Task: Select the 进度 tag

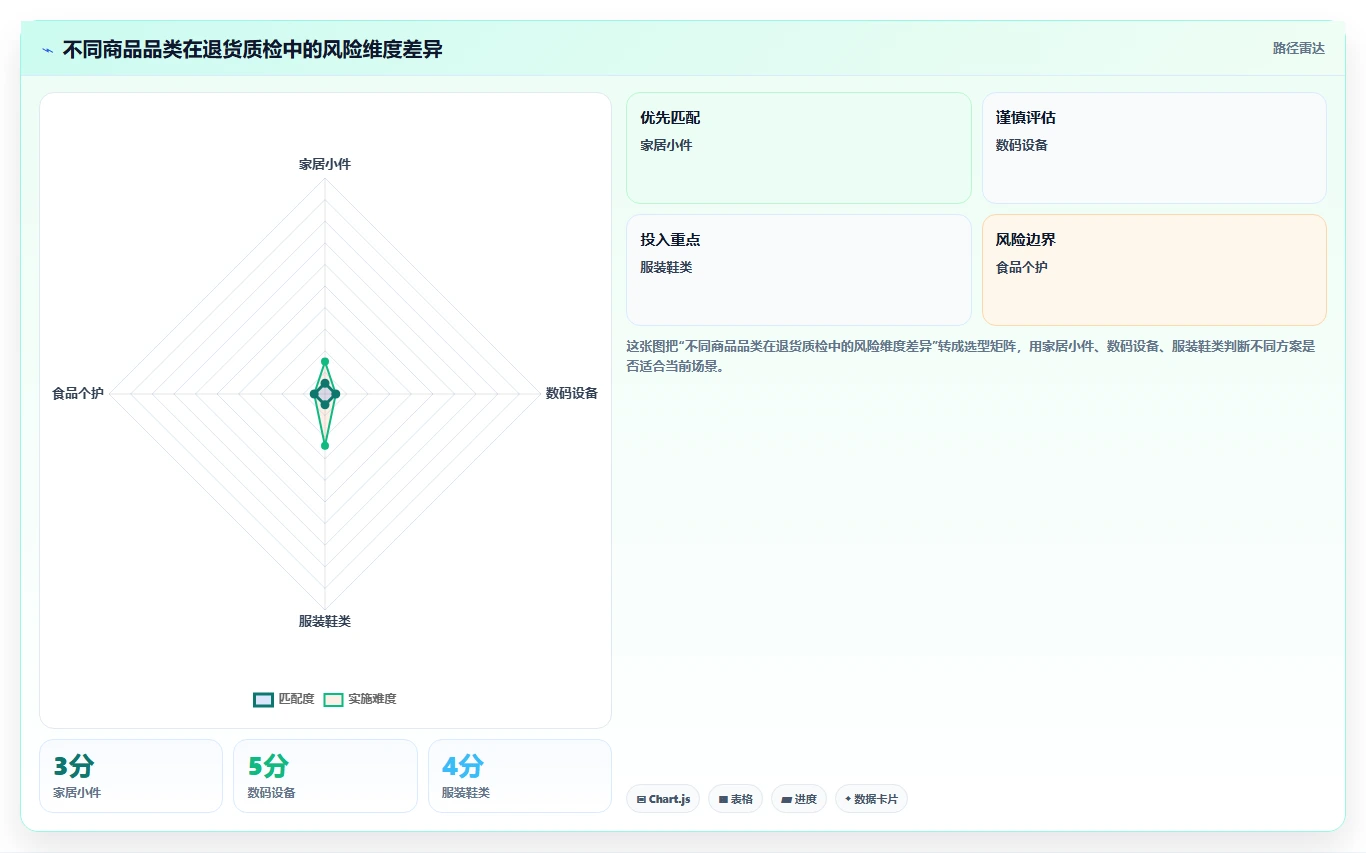Action: coord(799,799)
